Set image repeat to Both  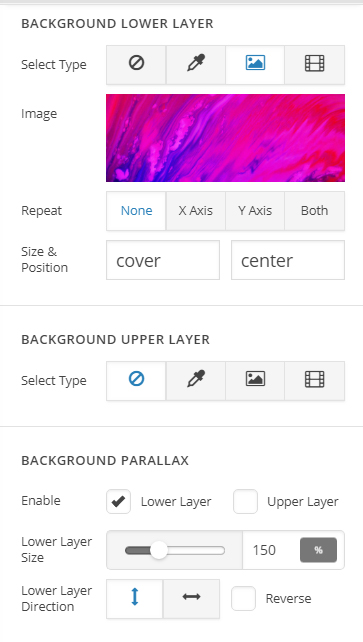(x=314, y=211)
